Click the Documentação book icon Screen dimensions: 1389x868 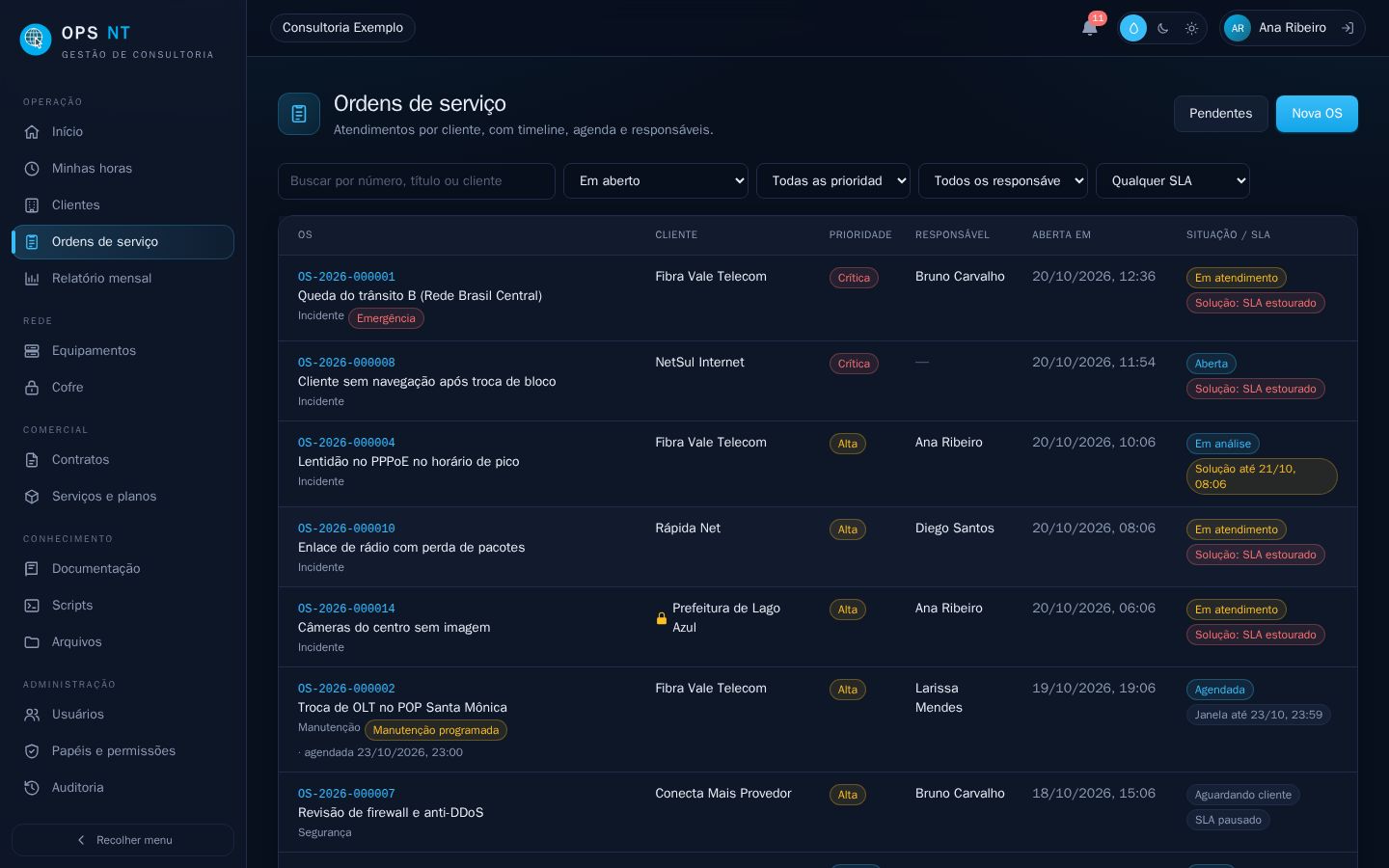point(32,569)
